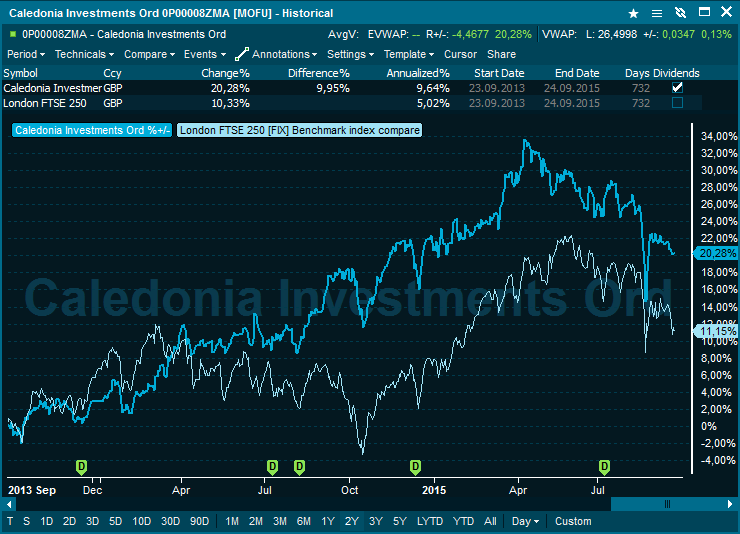The height and width of the screenshot is (534, 740).
Task: Select the All period button
Action: [x=490, y=521]
